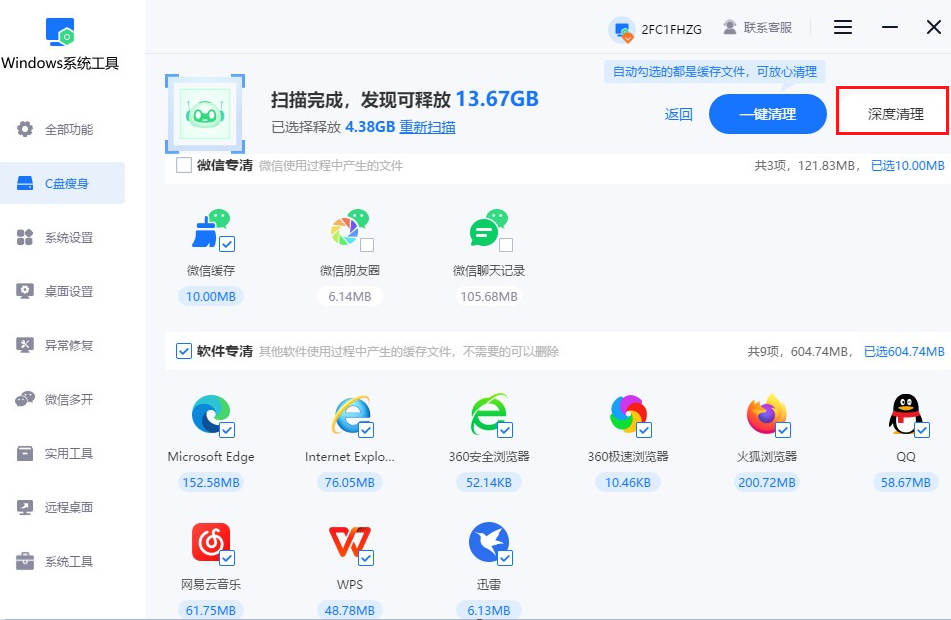Click the 58.67MB size label

point(906,482)
